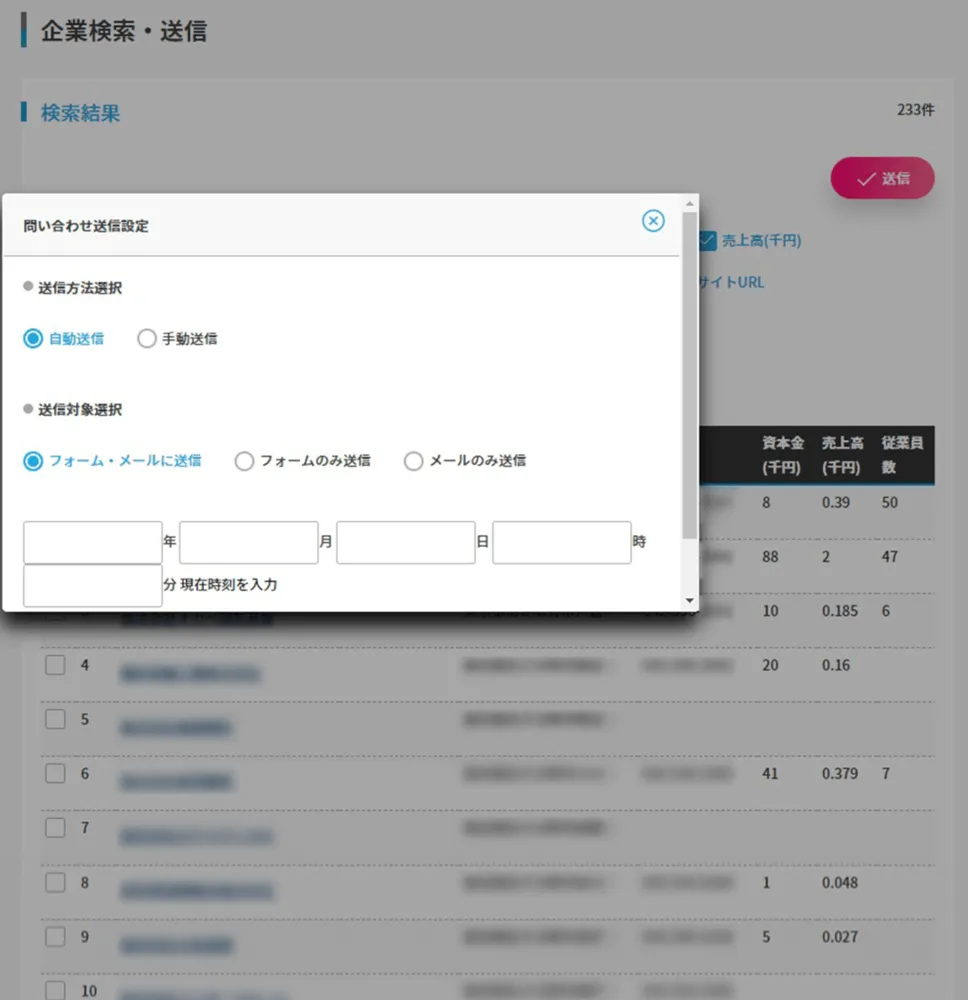
Task: Focus the 年 (year) input field
Action: 92,542
